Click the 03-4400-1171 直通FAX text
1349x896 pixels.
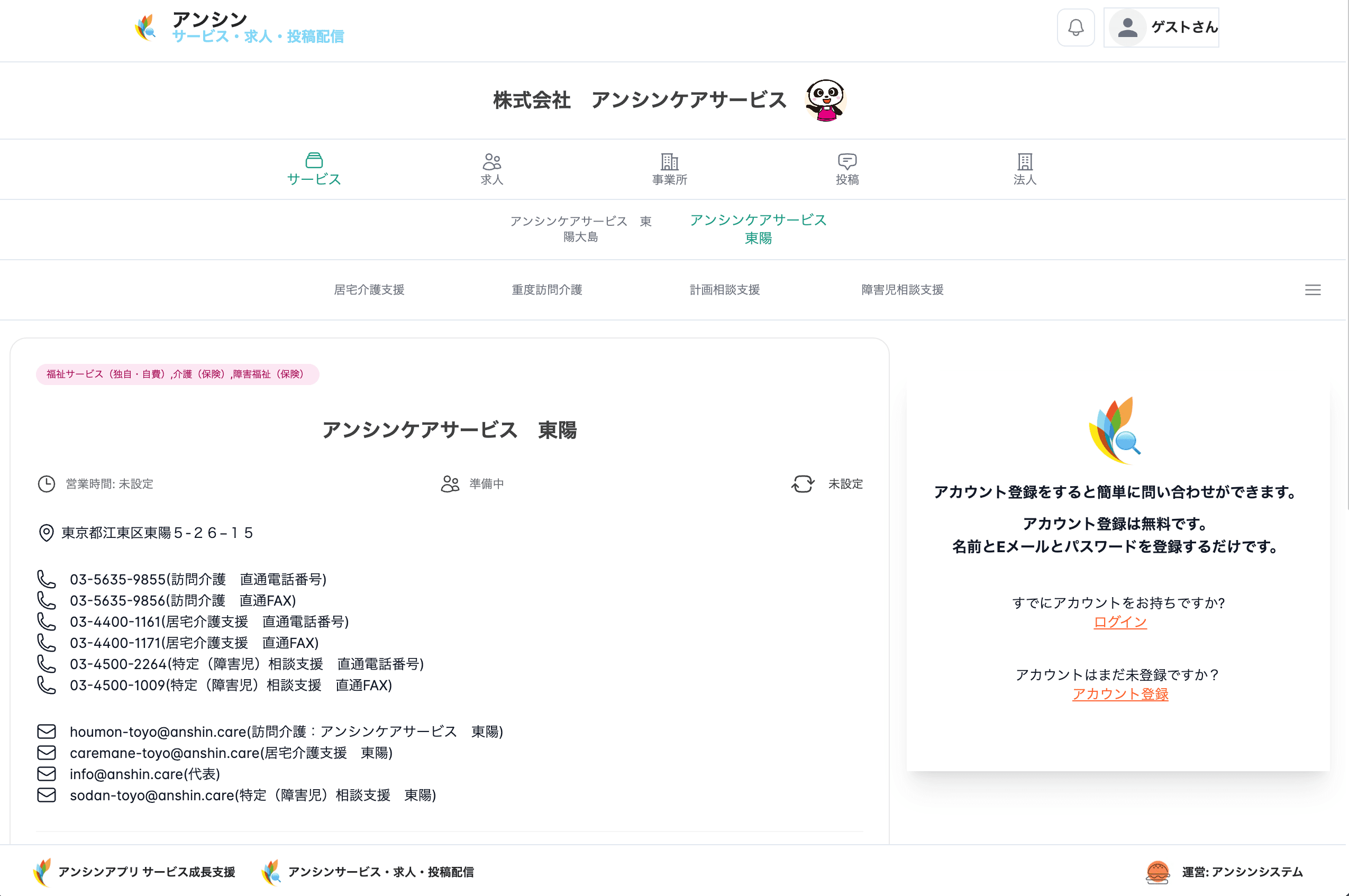tap(194, 643)
